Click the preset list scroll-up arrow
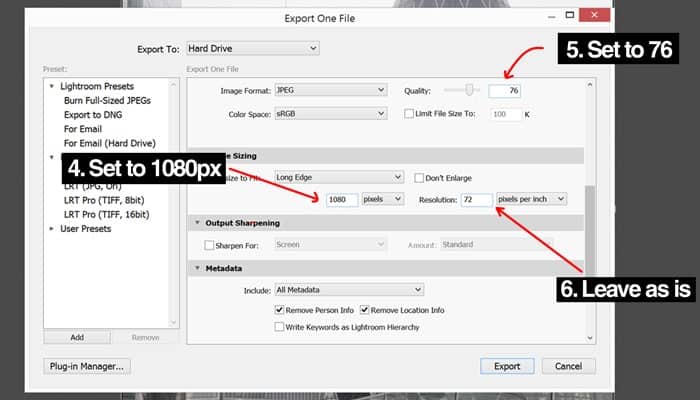 (x=174, y=84)
